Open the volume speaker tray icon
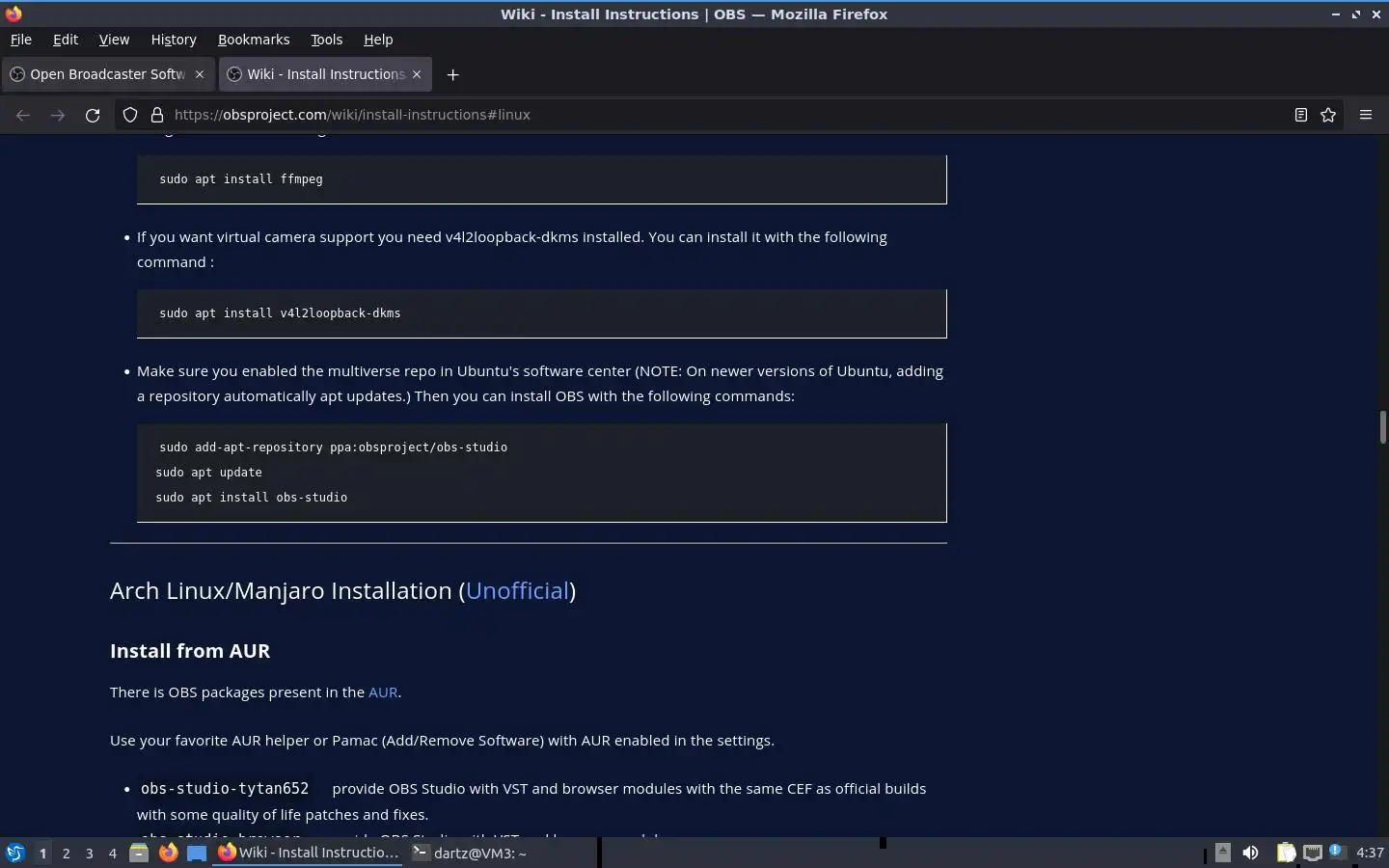Screen dimensions: 1389x868 (x=1250, y=853)
